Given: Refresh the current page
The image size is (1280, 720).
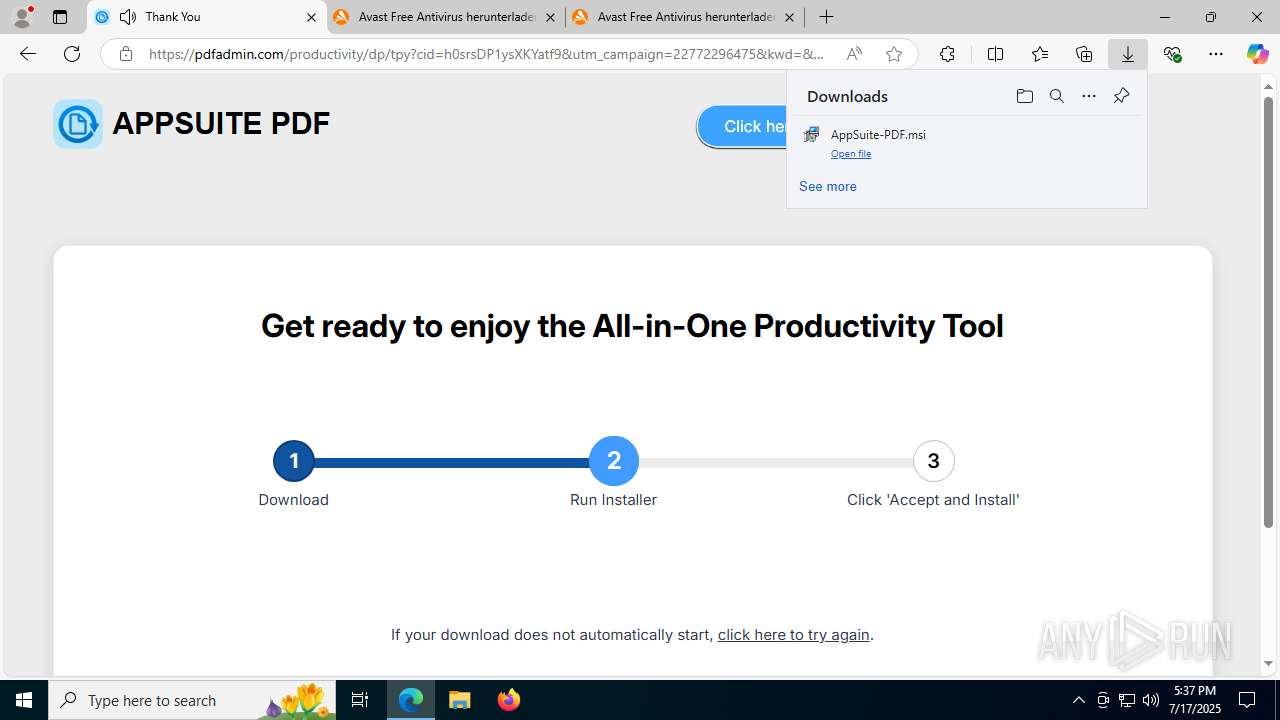Looking at the screenshot, I should pos(72,54).
